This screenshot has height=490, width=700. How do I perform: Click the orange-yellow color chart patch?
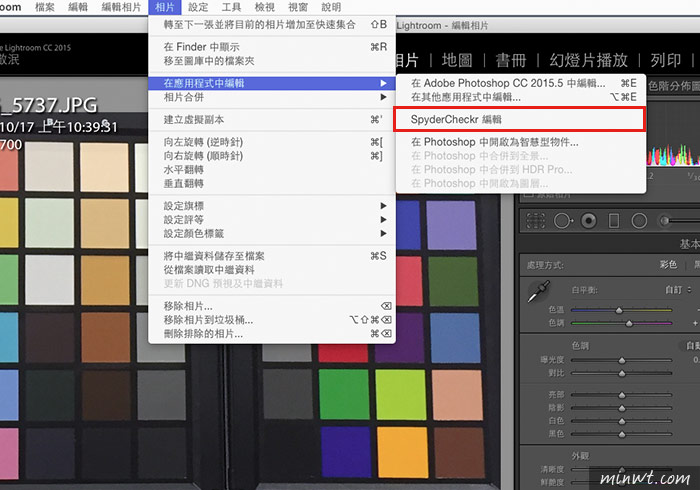pos(402,452)
